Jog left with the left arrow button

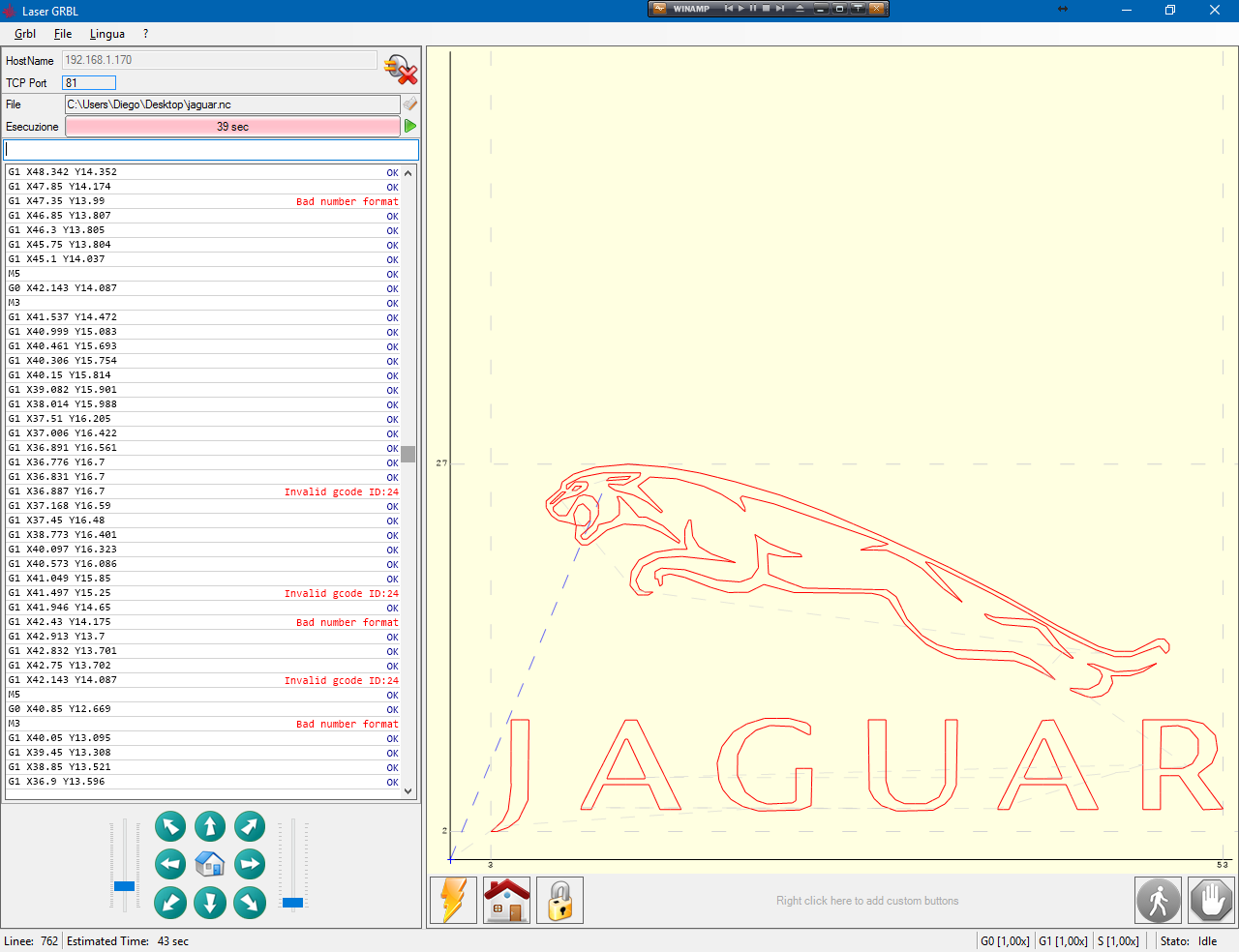(x=170, y=864)
